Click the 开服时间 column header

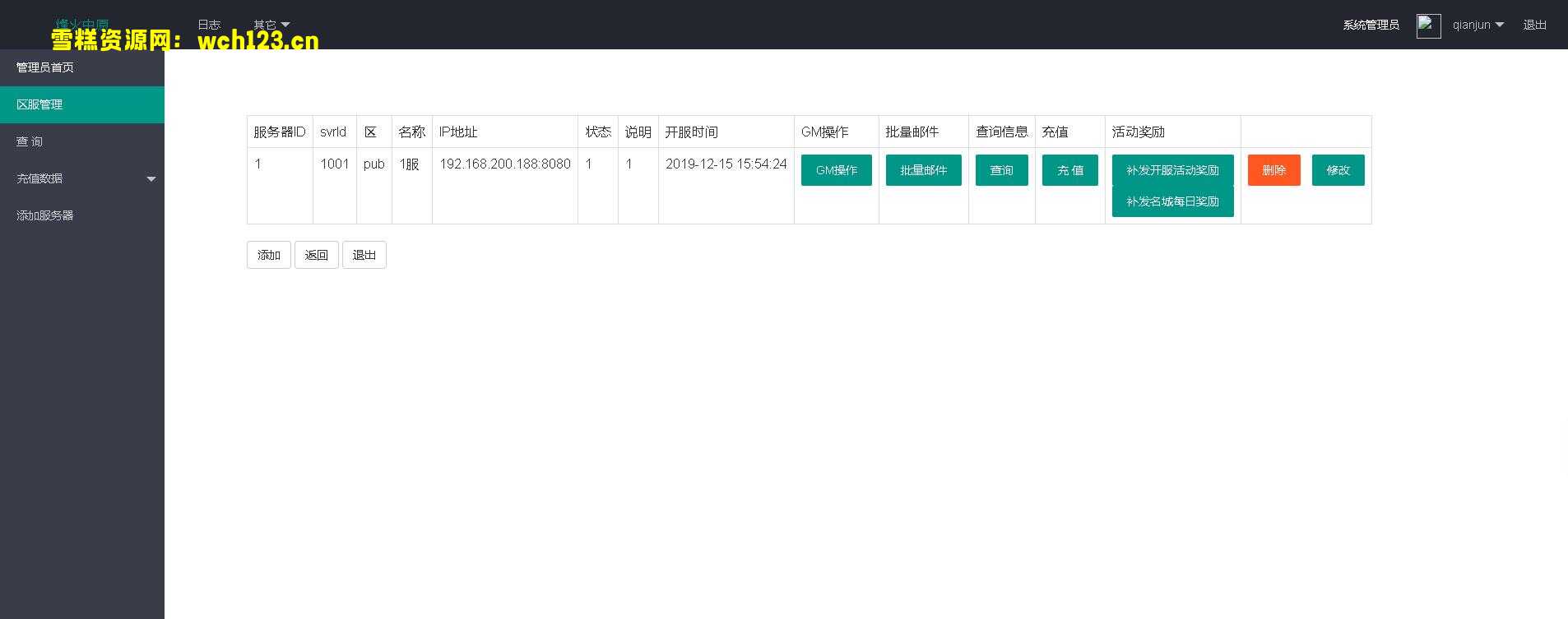[726, 132]
